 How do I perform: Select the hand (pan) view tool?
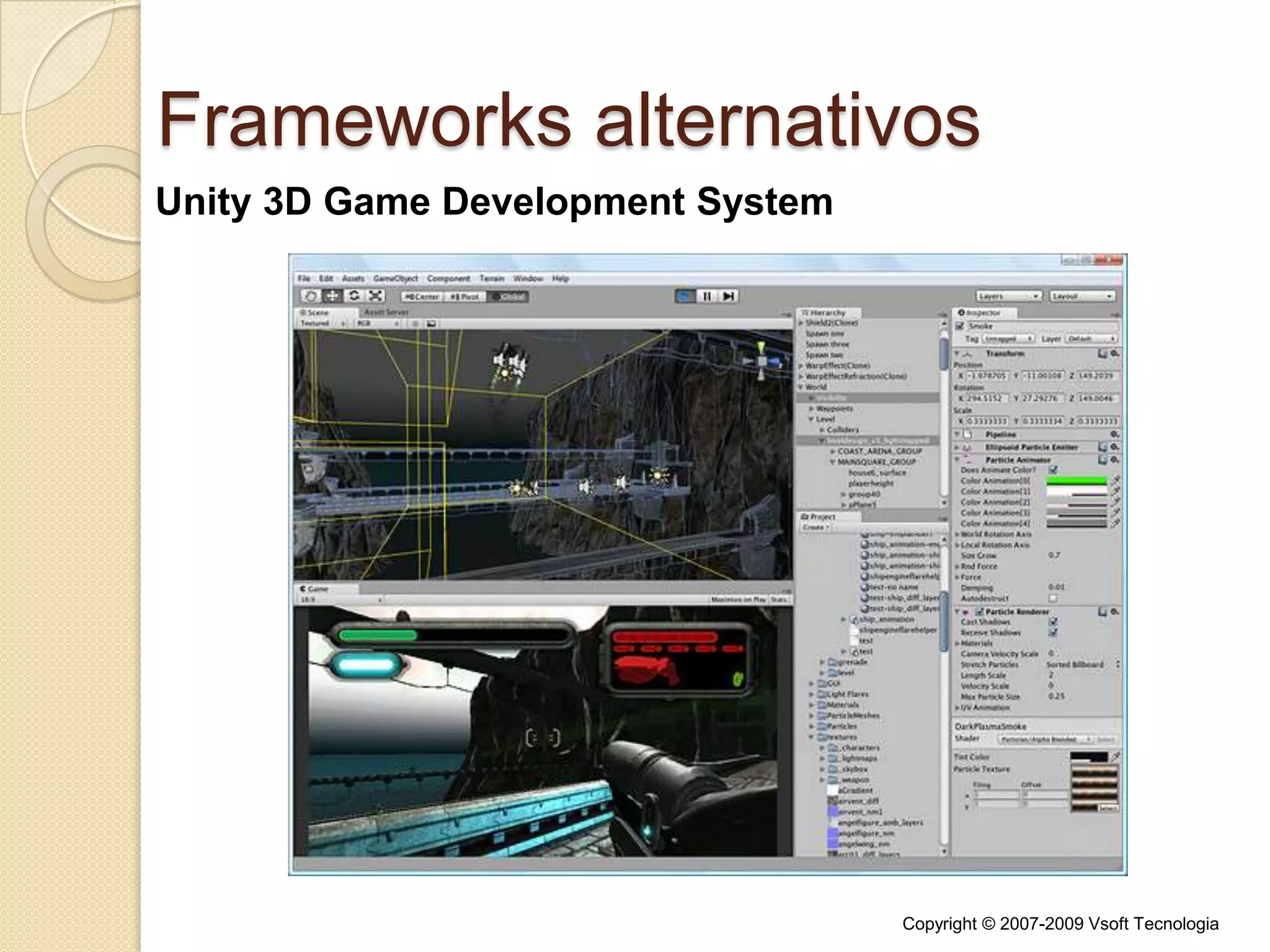click(x=311, y=296)
